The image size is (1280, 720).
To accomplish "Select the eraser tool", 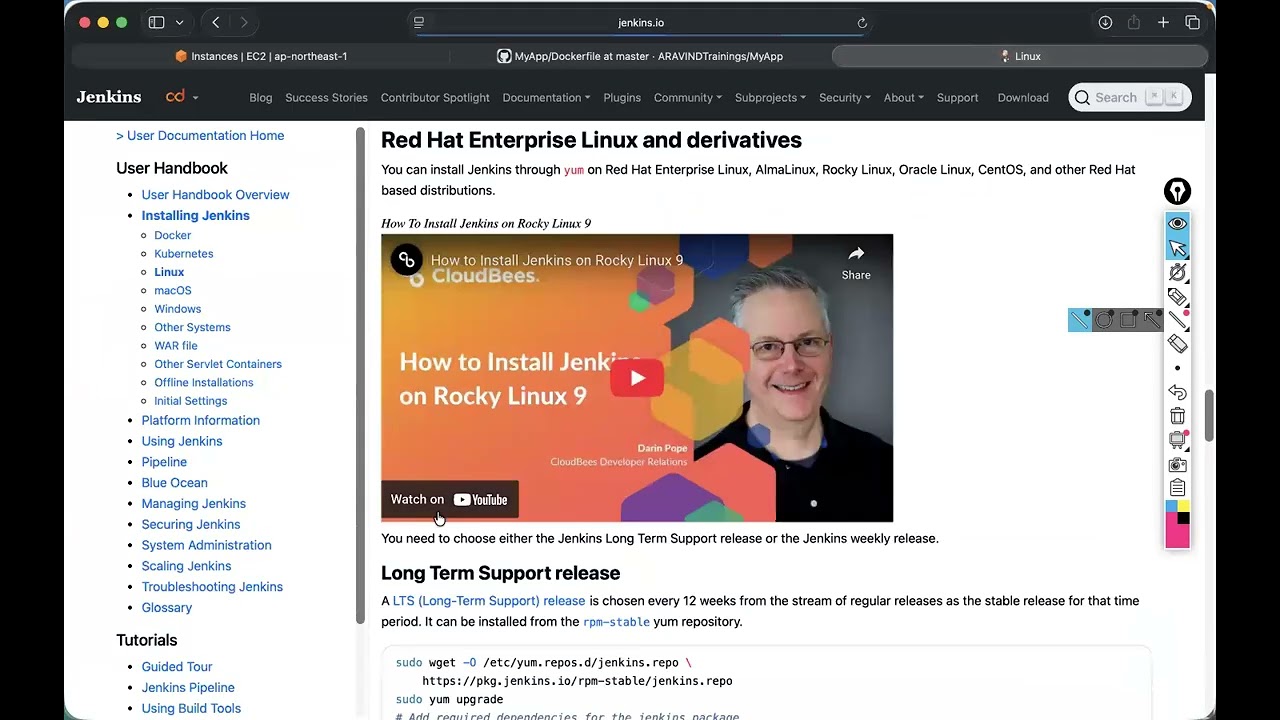I will click(x=1177, y=344).
